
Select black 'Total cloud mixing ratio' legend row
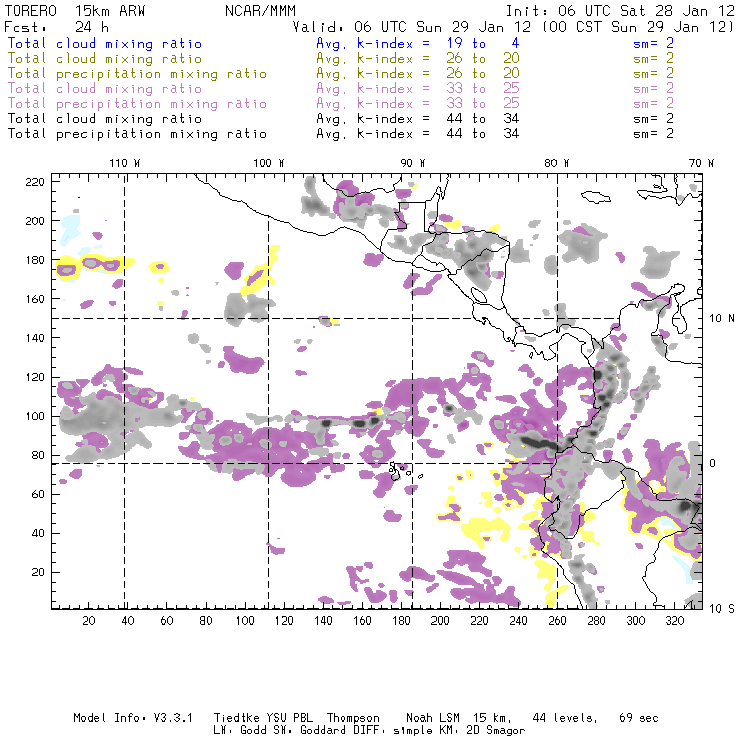click(x=105, y=119)
